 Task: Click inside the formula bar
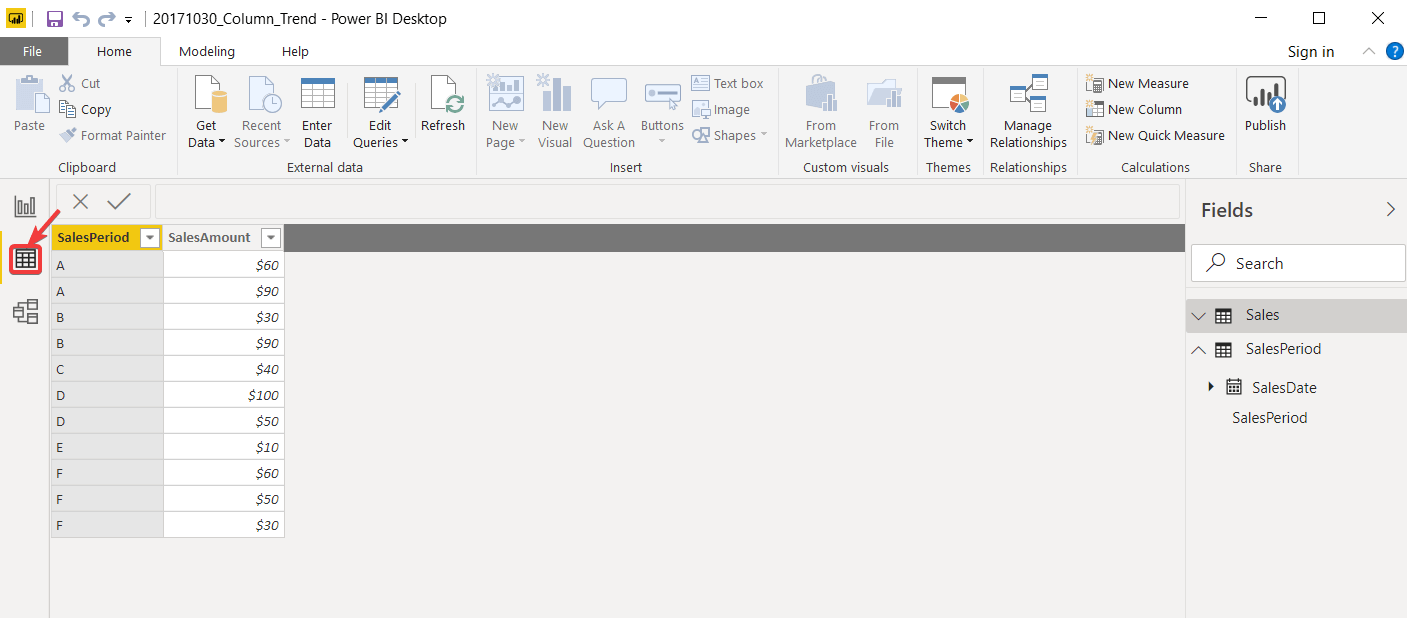click(x=667, y=201)
